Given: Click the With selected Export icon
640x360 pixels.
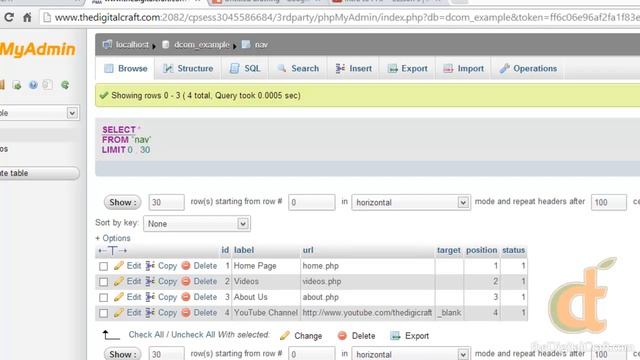Looking at the screenshot, I should coord(395,336).
